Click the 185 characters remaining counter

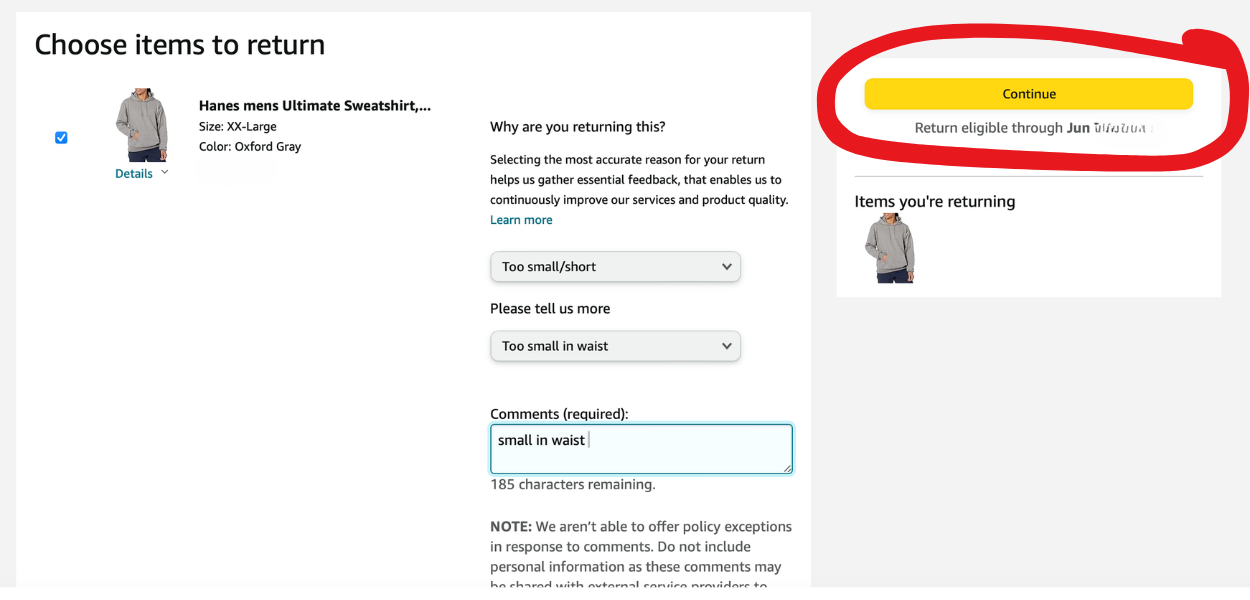click(572, 485)
